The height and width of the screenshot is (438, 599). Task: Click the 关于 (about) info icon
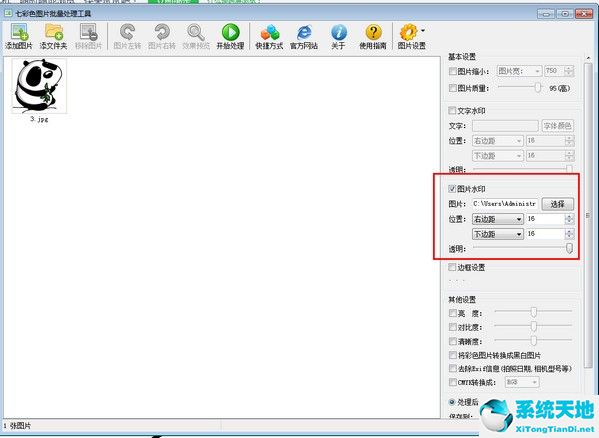point(338,32)
